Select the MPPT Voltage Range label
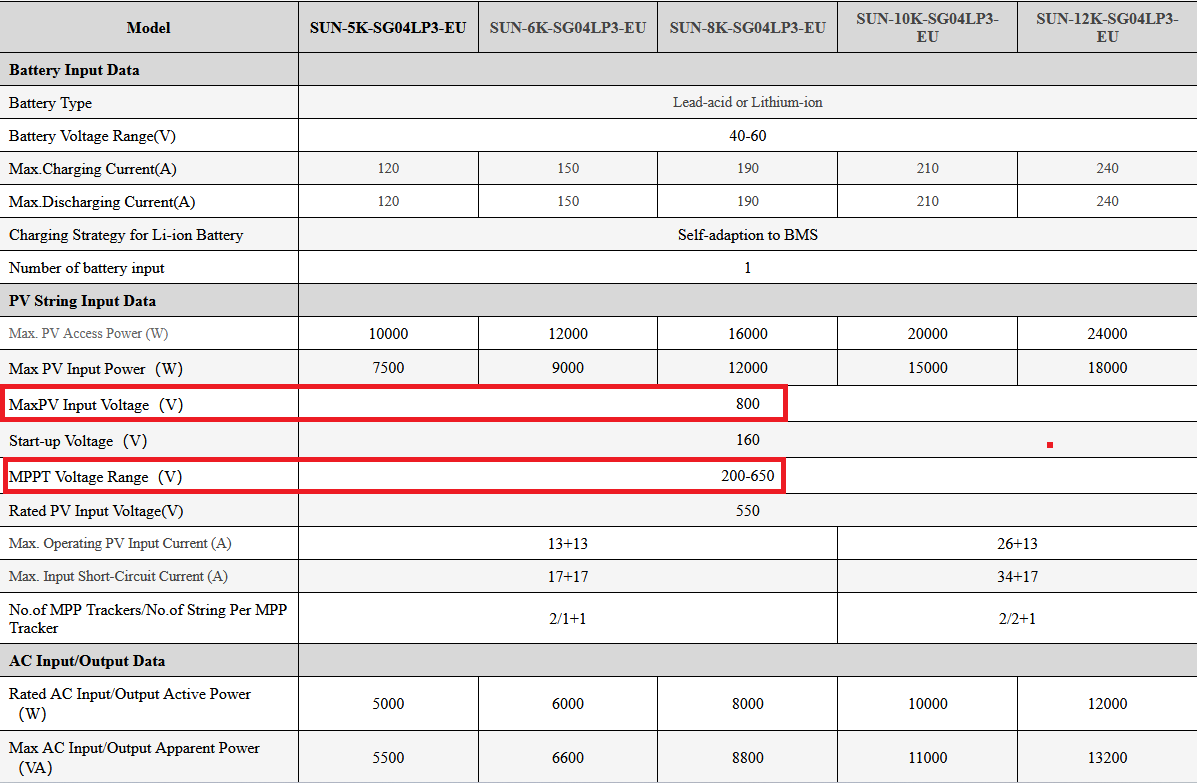Image resolution: width=1197 pixels, height=783 pixels. coord(95,477)
